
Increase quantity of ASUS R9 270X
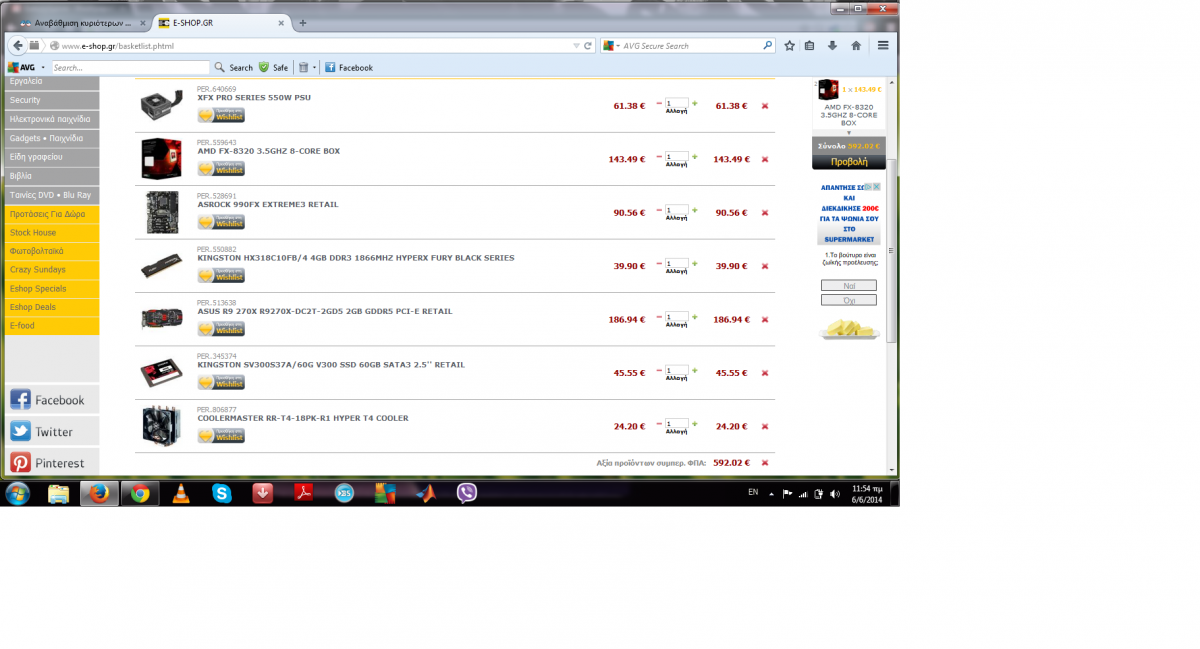695,317
